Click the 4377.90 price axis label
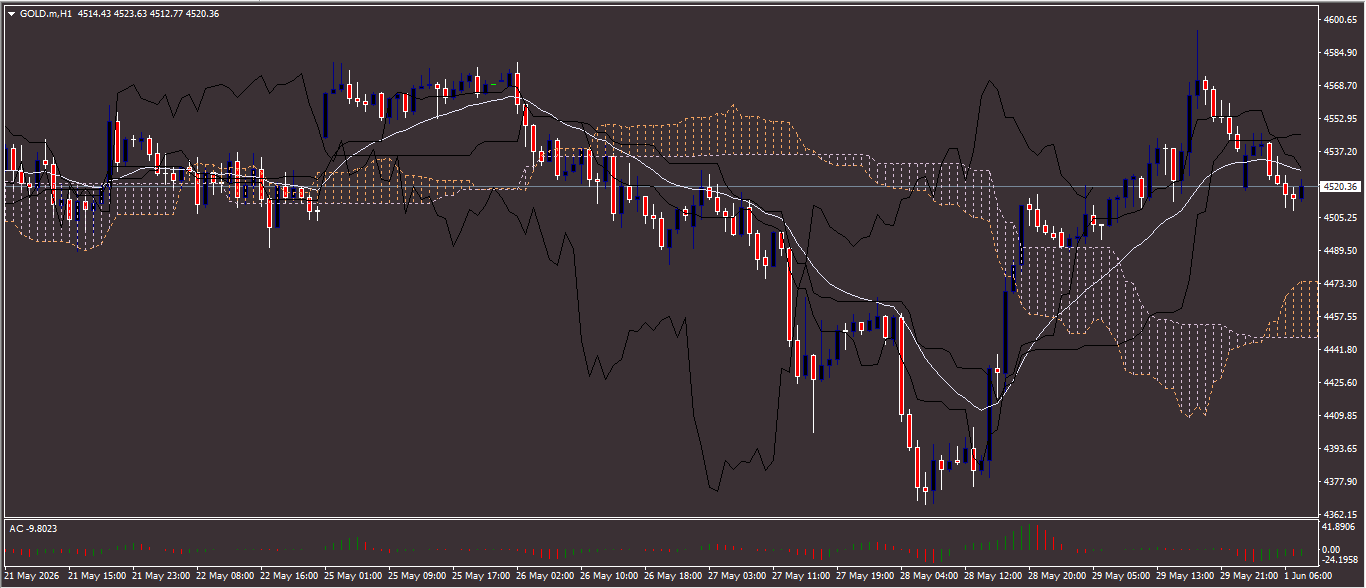Screen dimensions: 1366x588 pos(1339,482)
